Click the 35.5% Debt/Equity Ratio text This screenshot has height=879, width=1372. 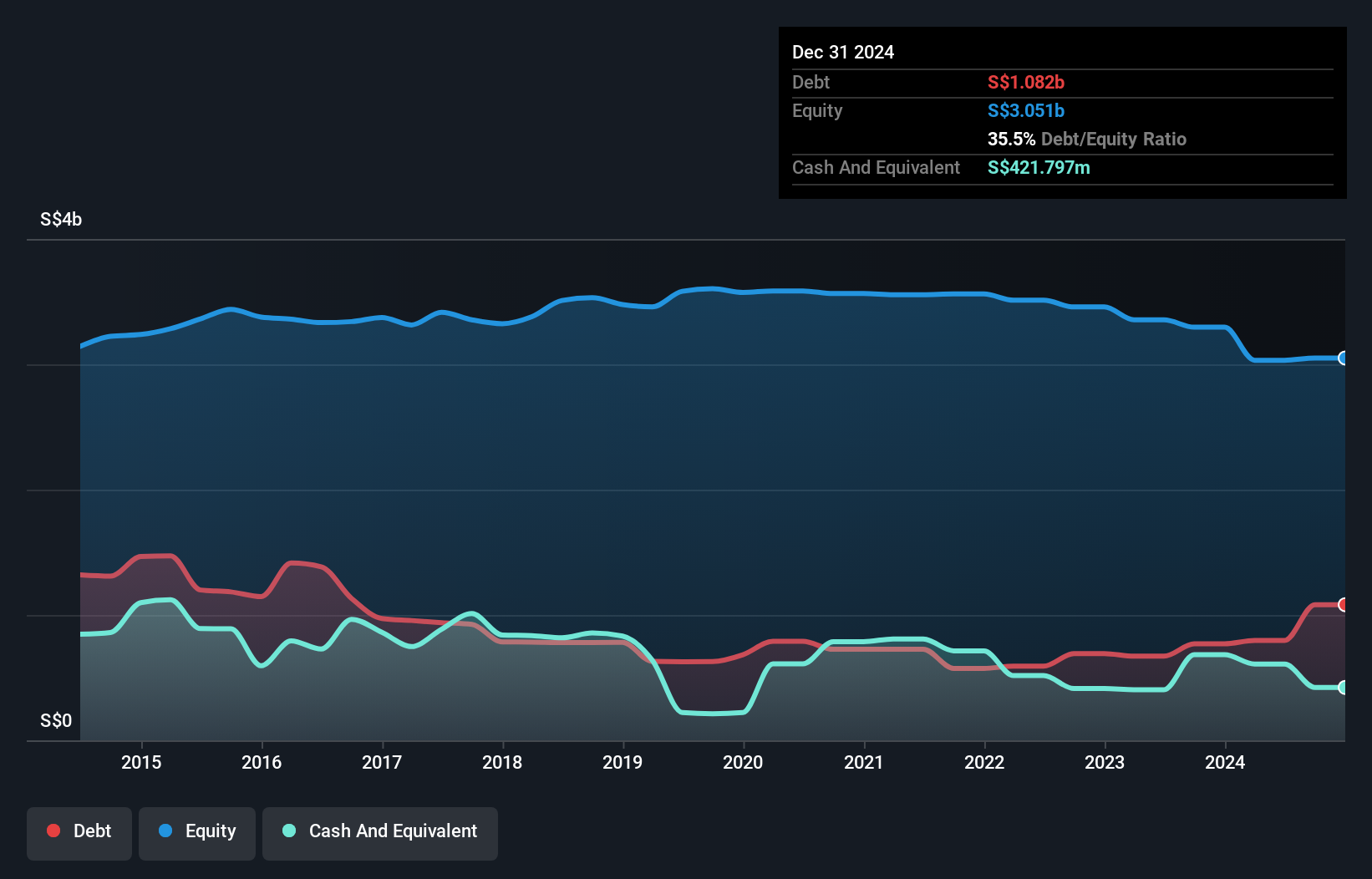(1087, 139)
